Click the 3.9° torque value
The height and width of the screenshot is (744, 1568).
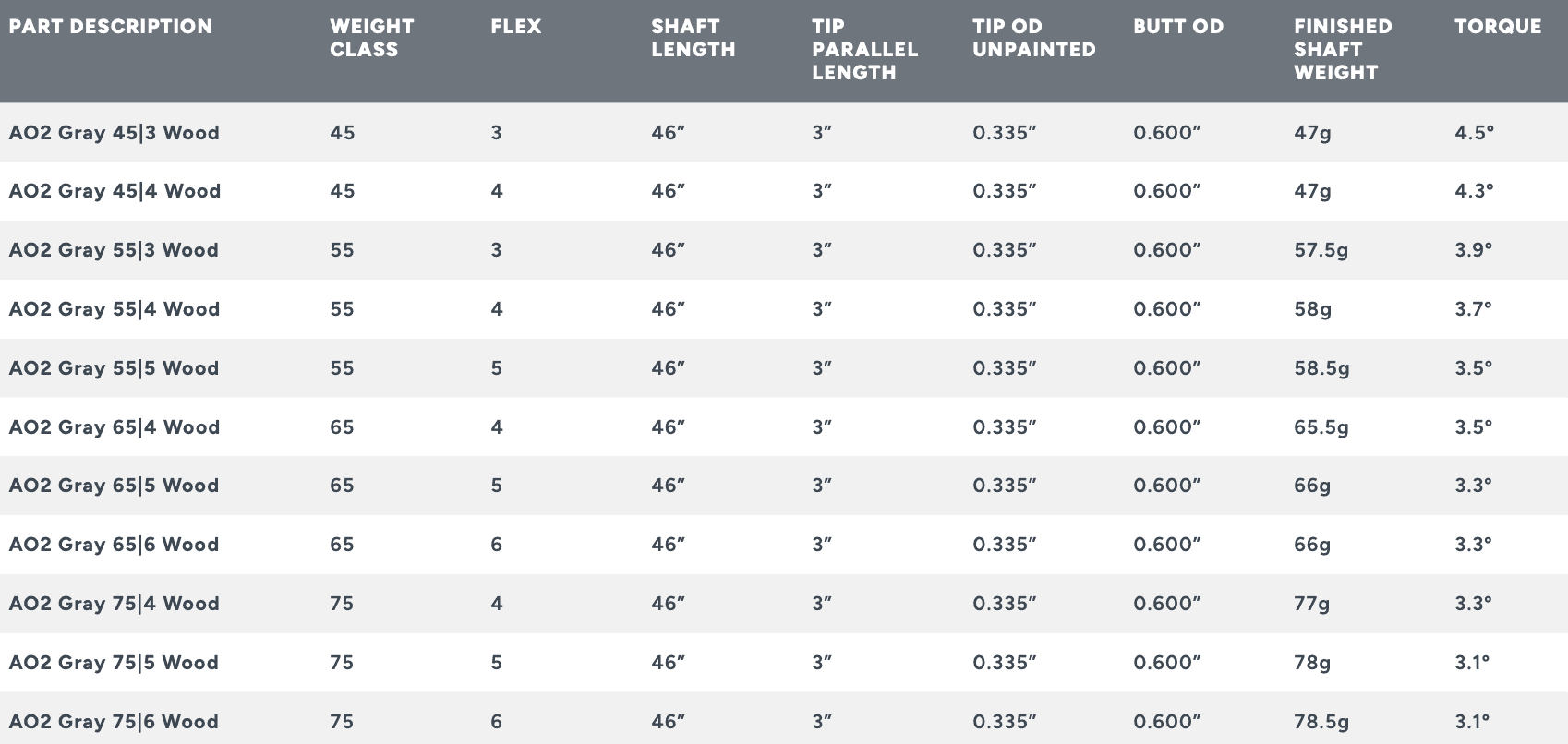(1473, 250)
